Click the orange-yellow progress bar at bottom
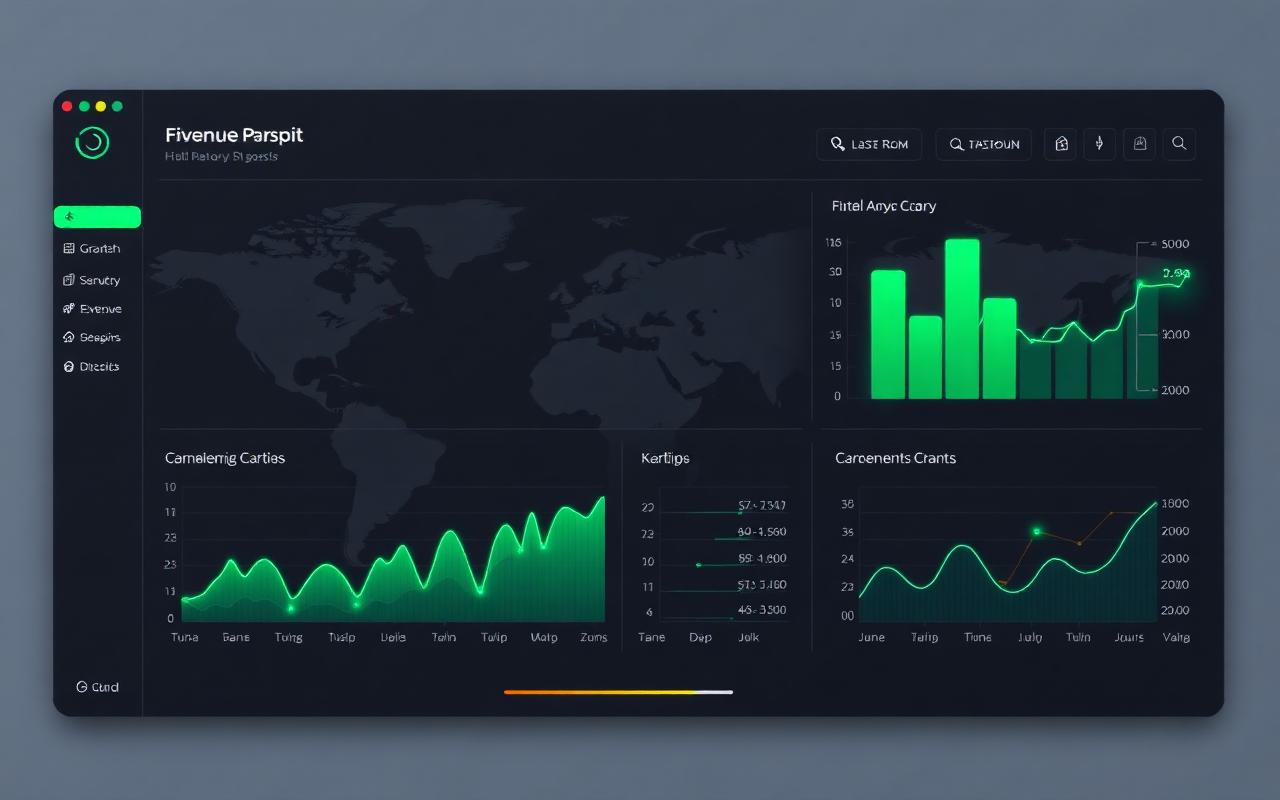This screenshot has height=800, width=1280. click(x=618, y=692)
